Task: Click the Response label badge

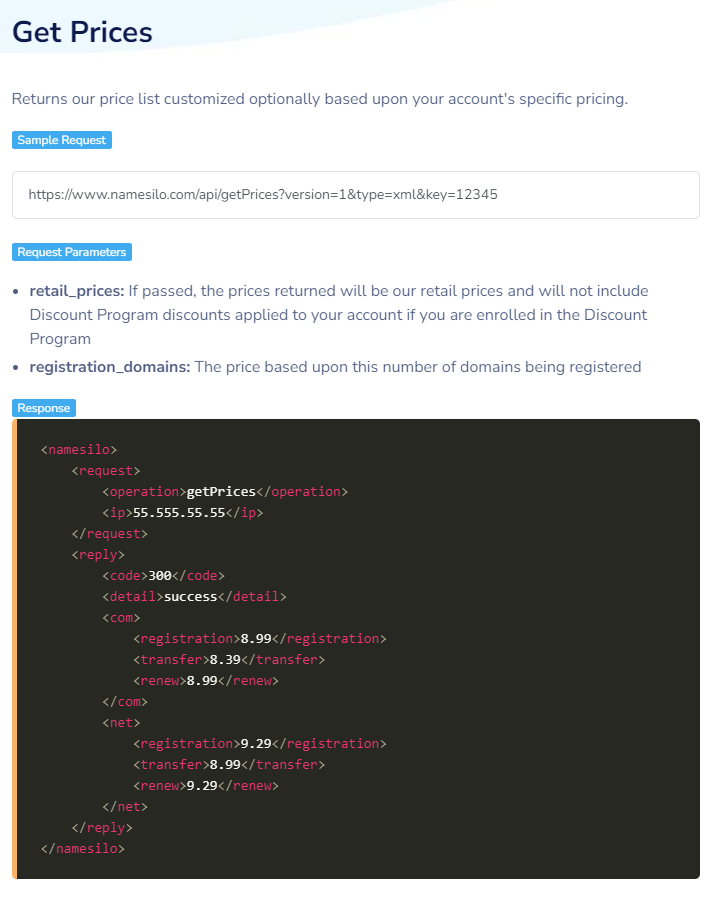Action: tap(44, 408)
